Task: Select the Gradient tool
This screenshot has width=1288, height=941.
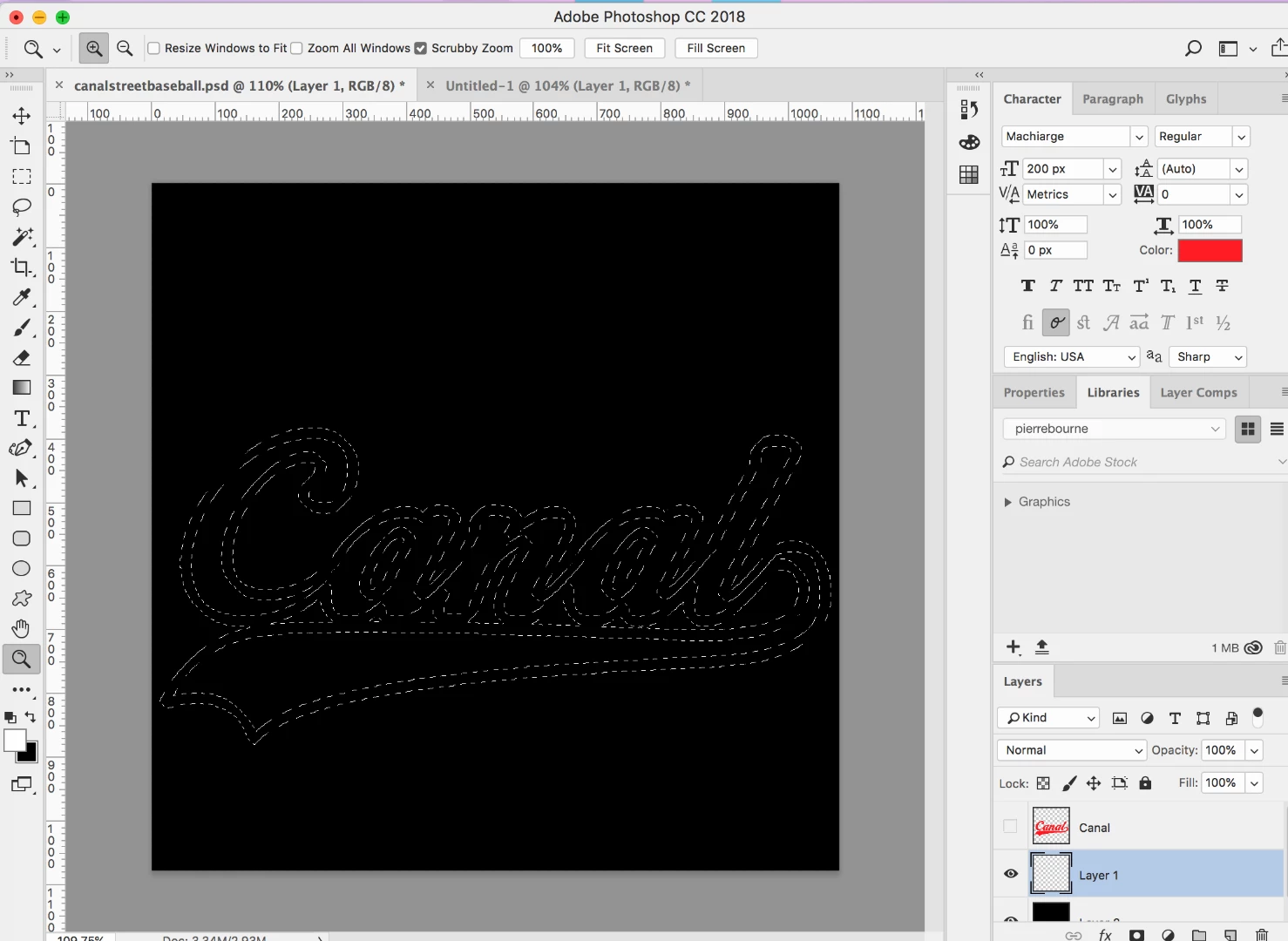Action: tap(22, 388)
